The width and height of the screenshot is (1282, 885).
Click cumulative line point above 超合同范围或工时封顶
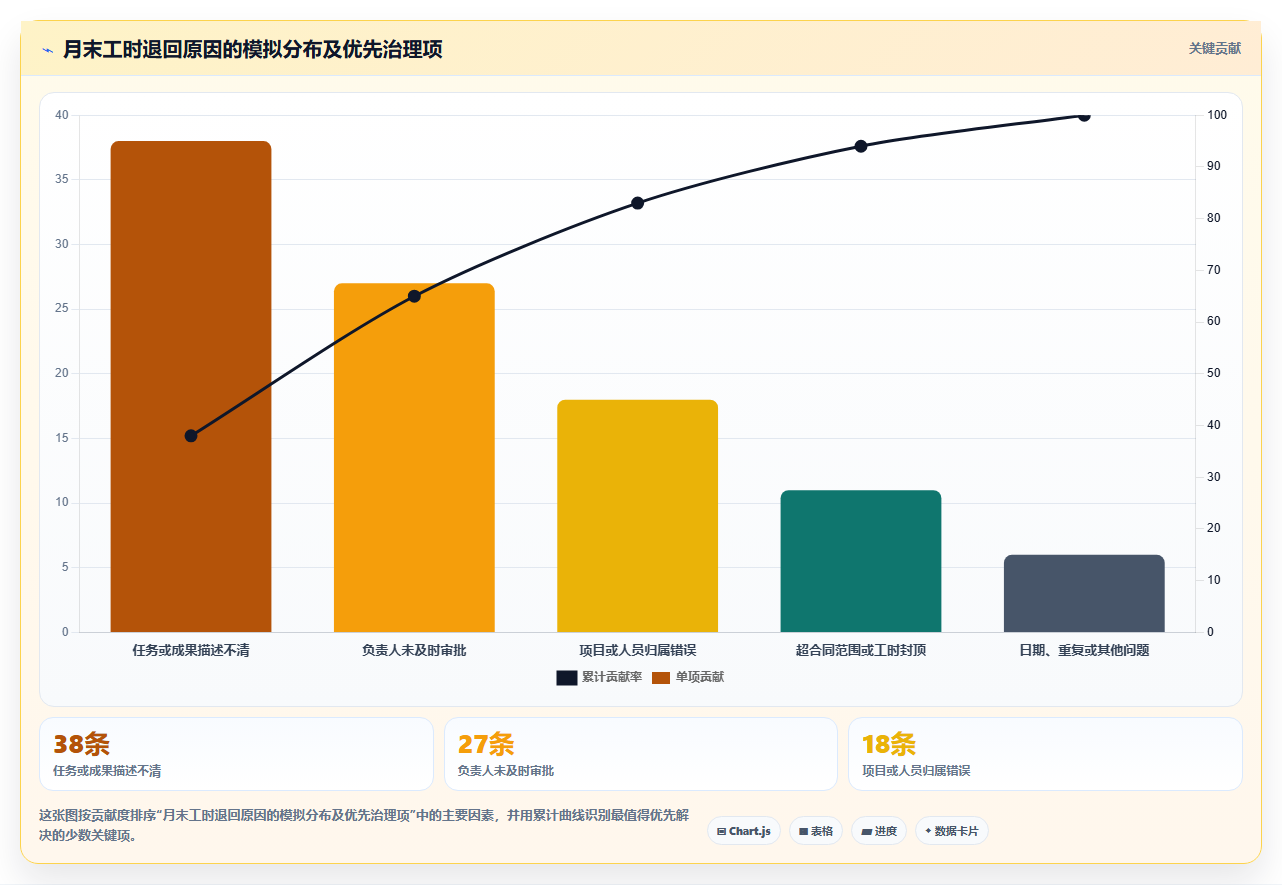(861, 146)
